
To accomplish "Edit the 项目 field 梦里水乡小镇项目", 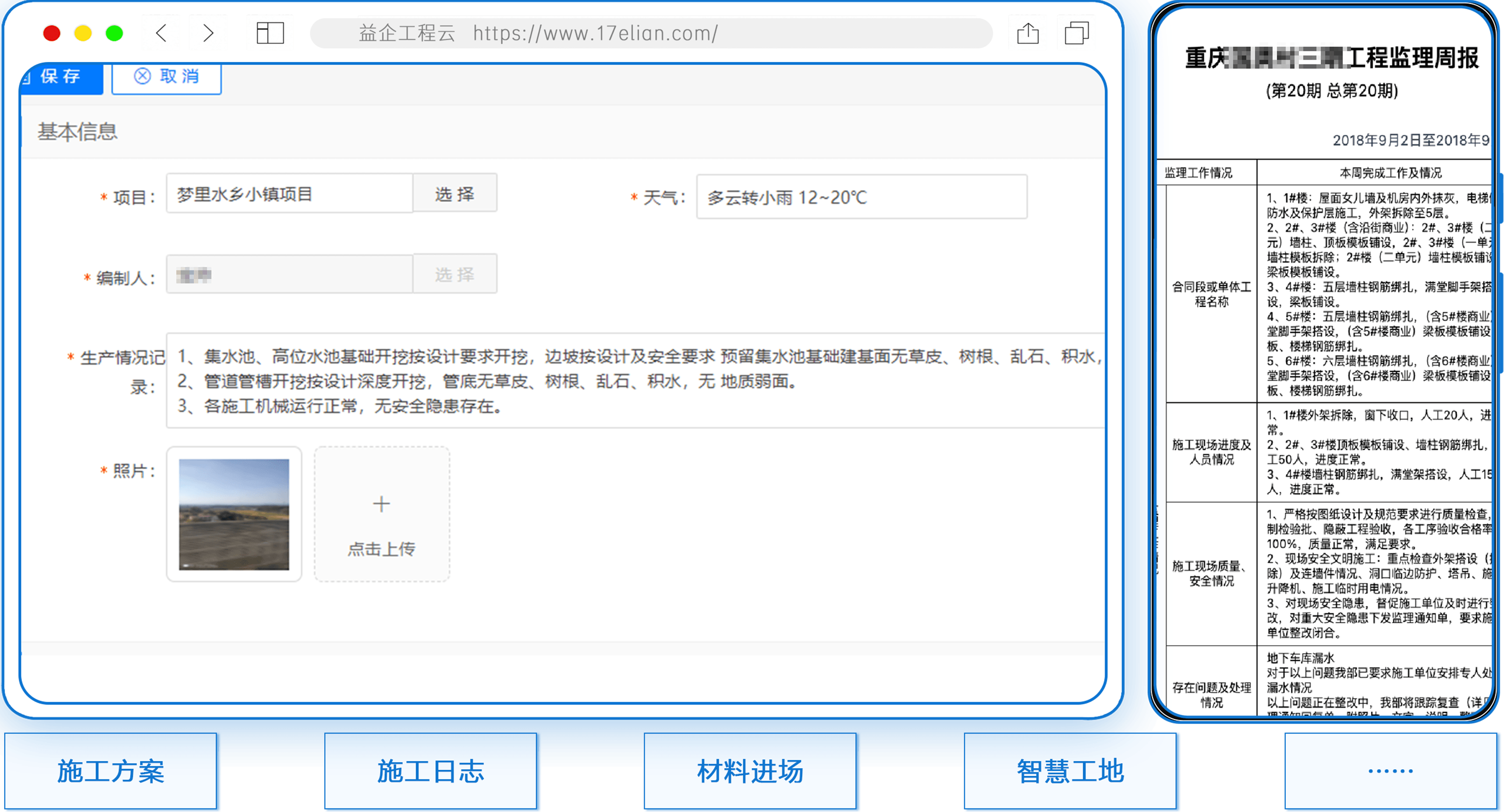I will [290, 193].
